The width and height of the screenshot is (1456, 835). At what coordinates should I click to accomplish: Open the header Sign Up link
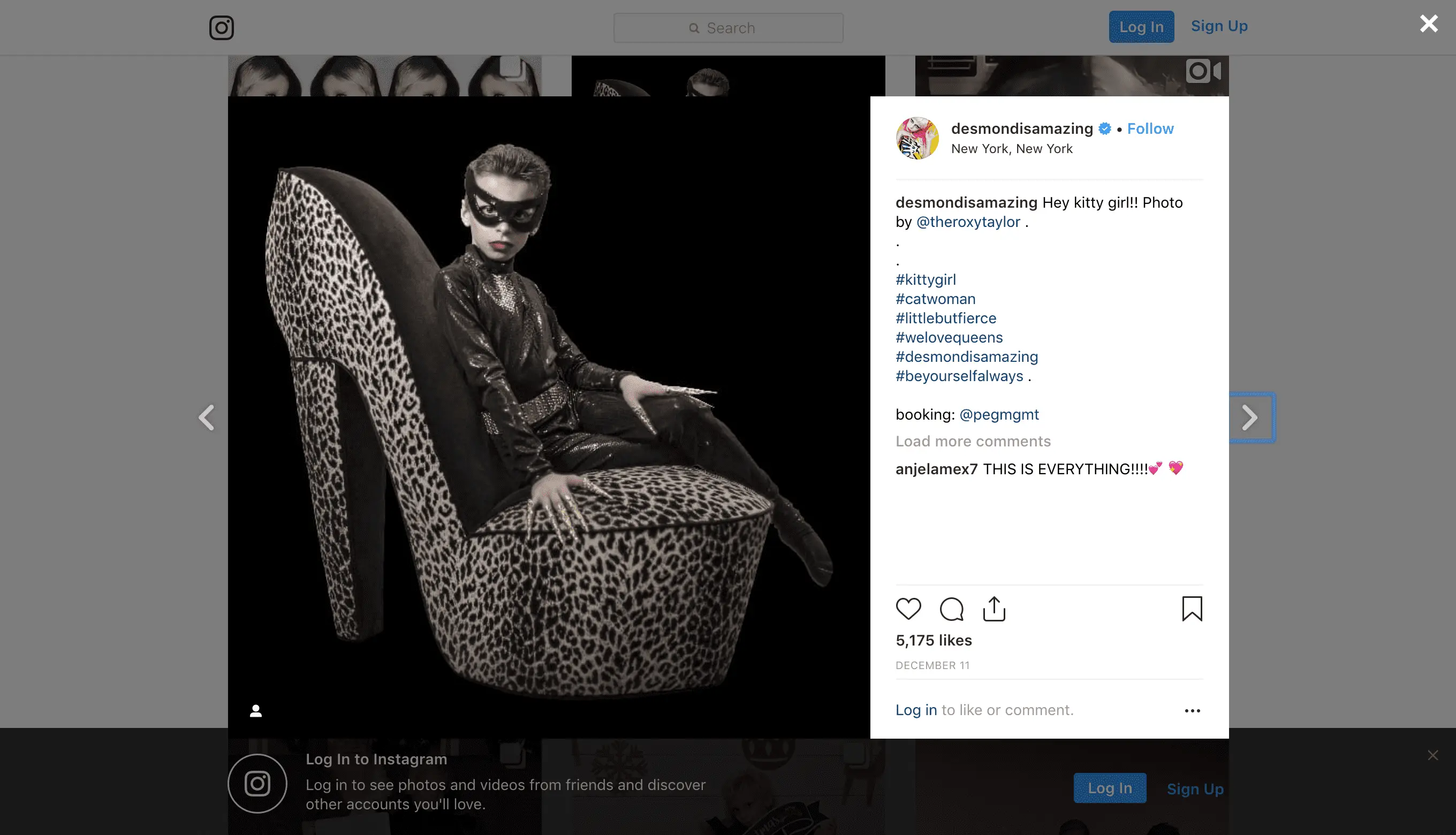[x=1219, y=26]
